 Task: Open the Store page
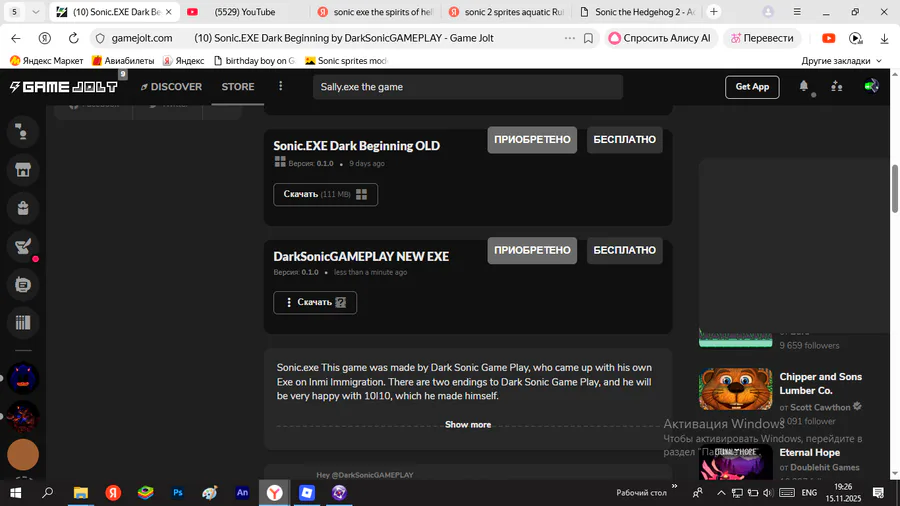point(238,87)
